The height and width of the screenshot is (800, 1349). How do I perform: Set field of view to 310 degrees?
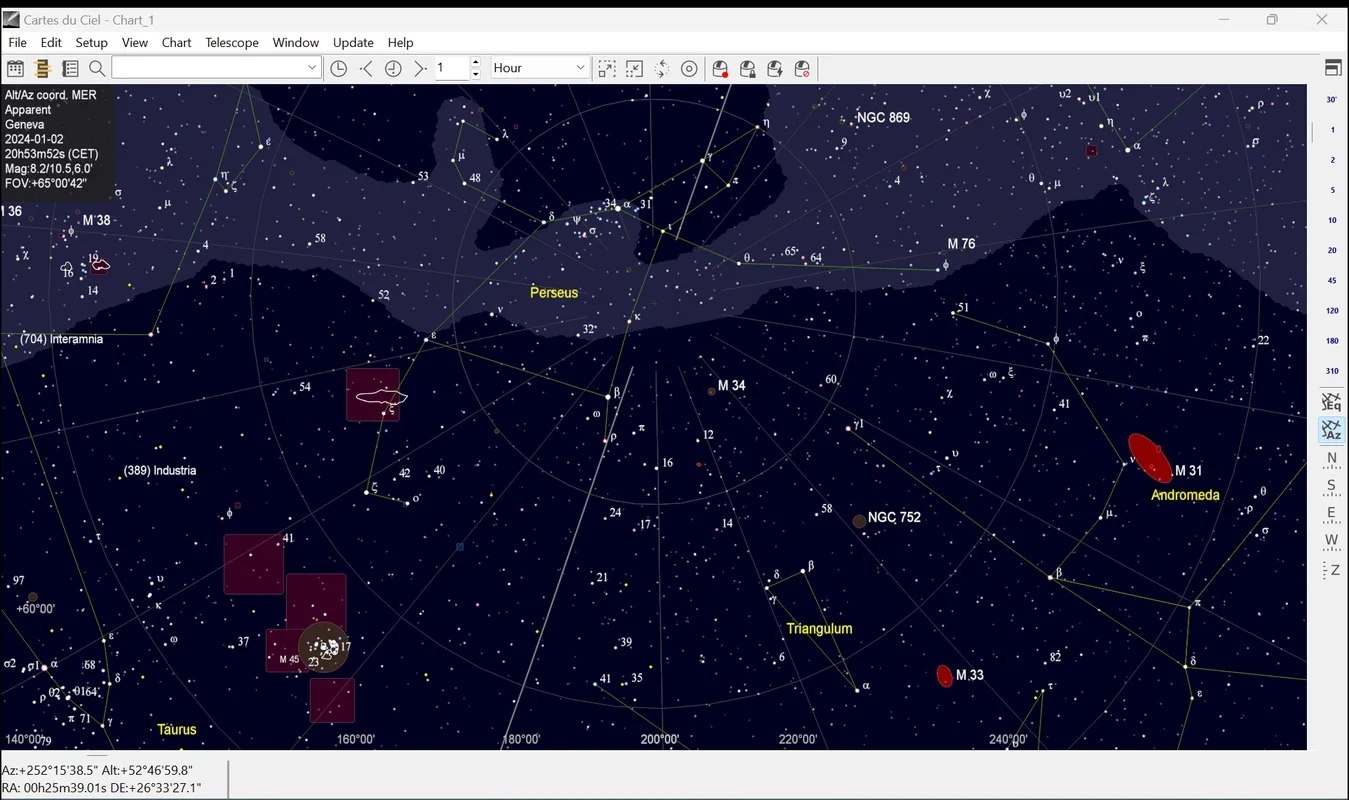(x=1332, y=371)
